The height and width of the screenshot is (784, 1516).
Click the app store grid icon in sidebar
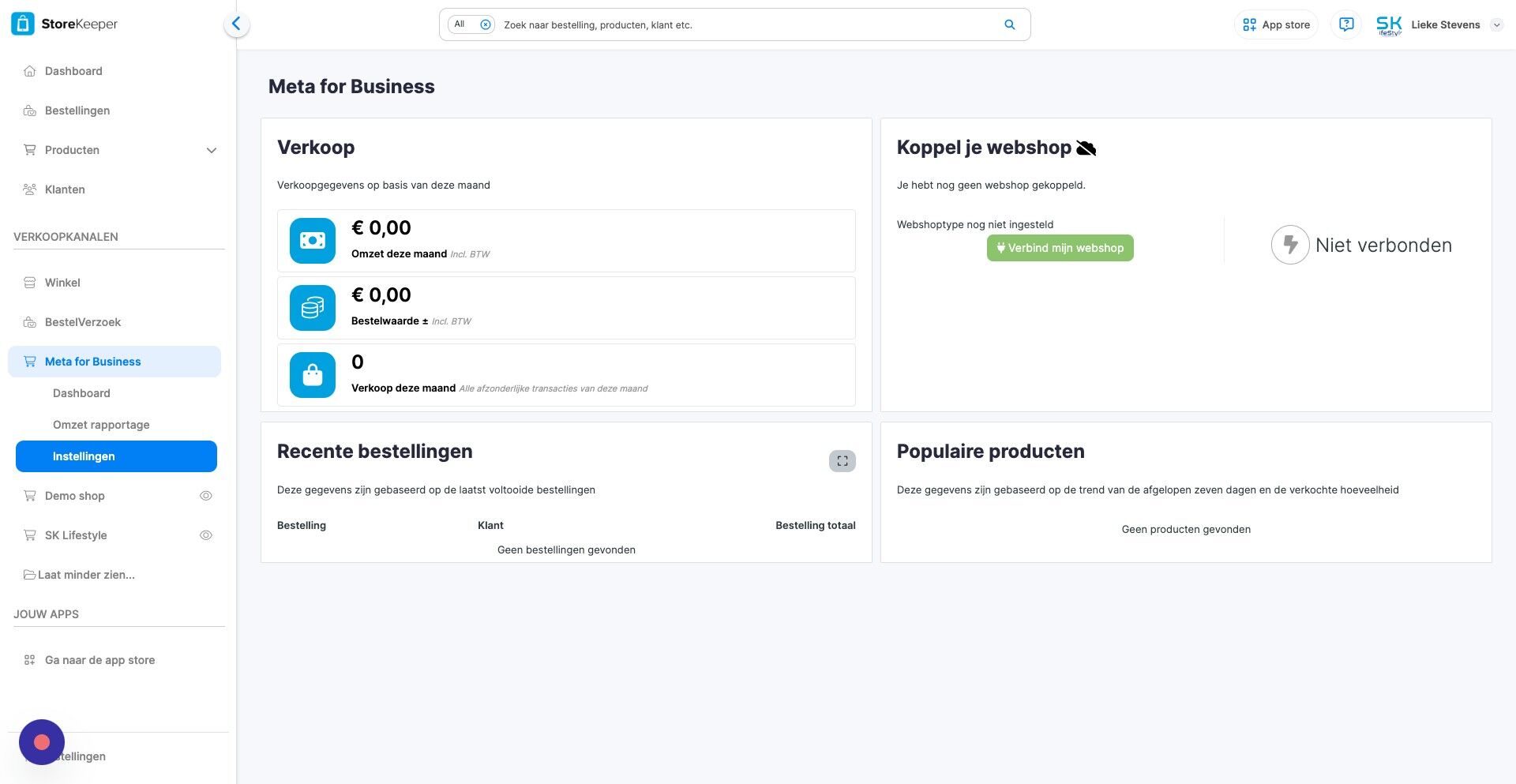click(x=30, y=660)
